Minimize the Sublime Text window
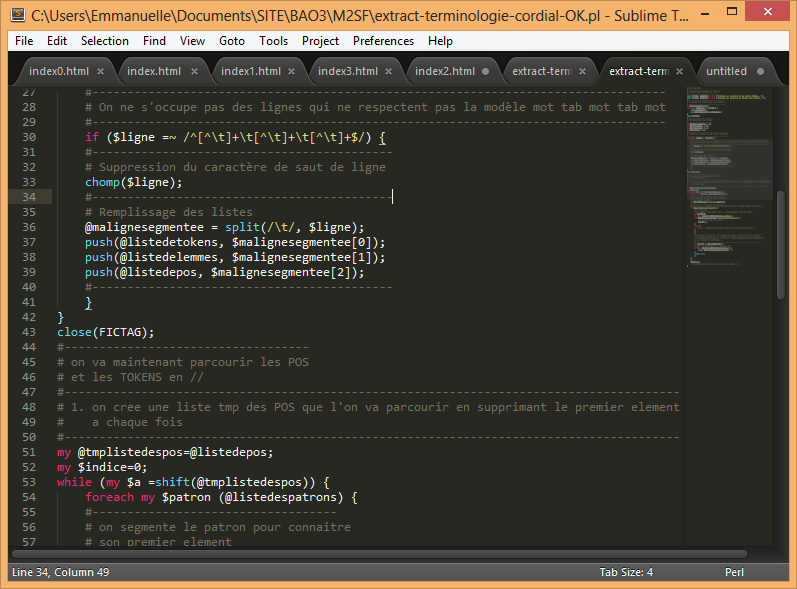This screenshot has height=589, width=797. [706, 14]
